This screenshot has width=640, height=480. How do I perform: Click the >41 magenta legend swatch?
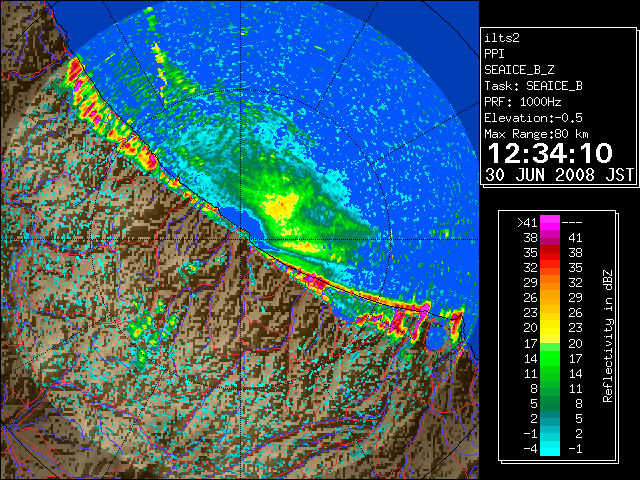coord(550,223)
